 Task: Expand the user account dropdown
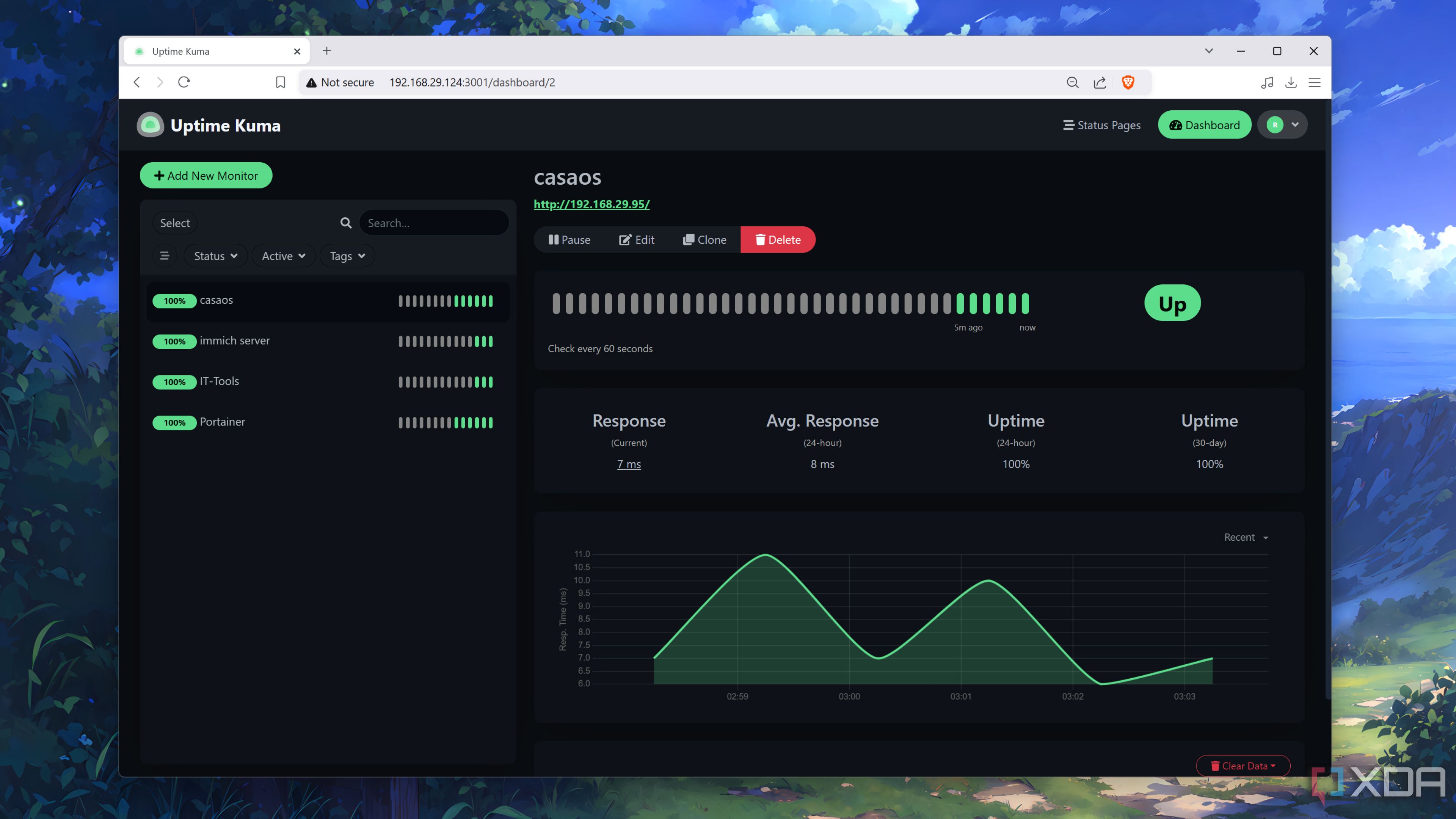1282,125
